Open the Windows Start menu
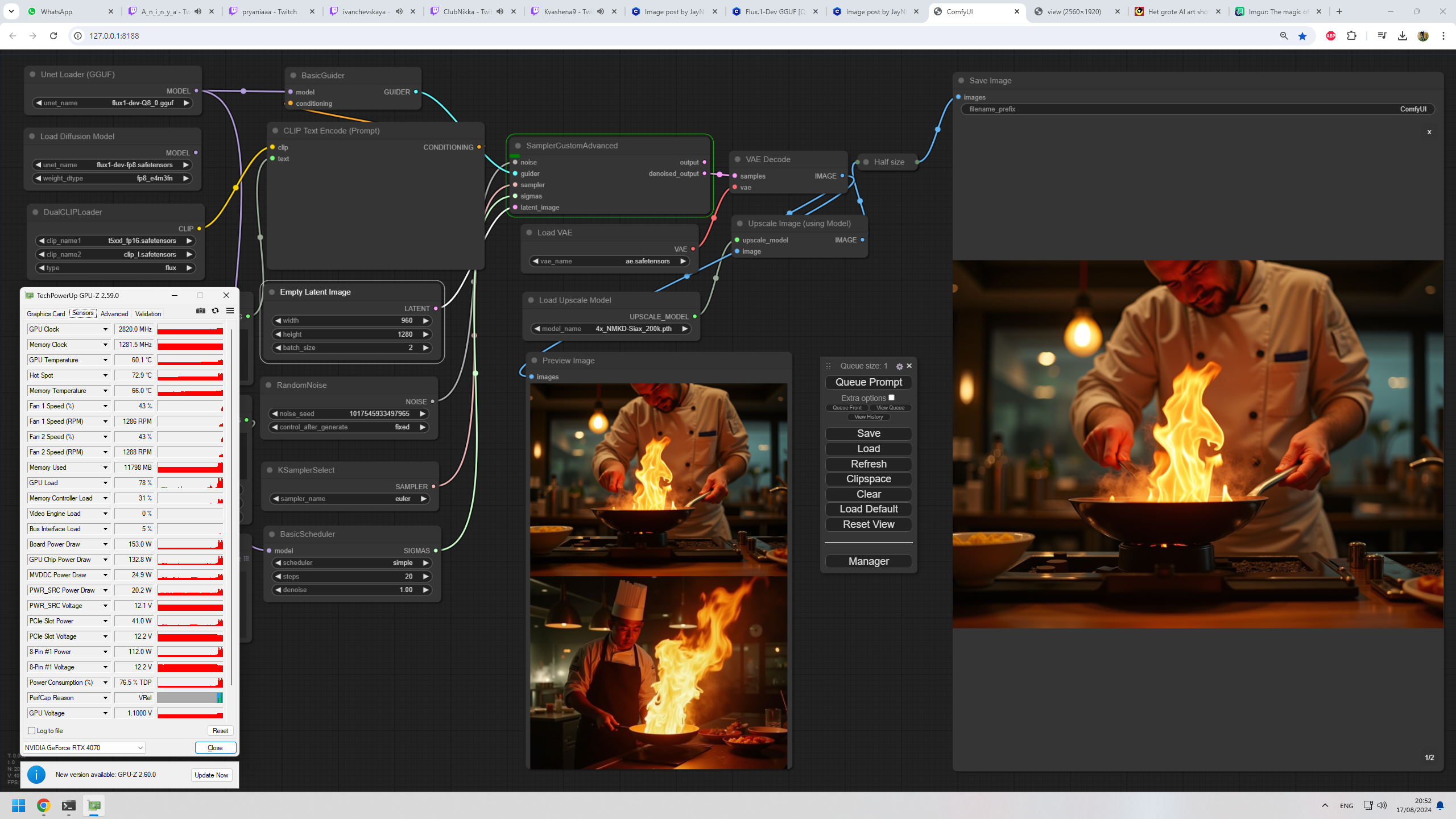 click(x=19, y=805)
